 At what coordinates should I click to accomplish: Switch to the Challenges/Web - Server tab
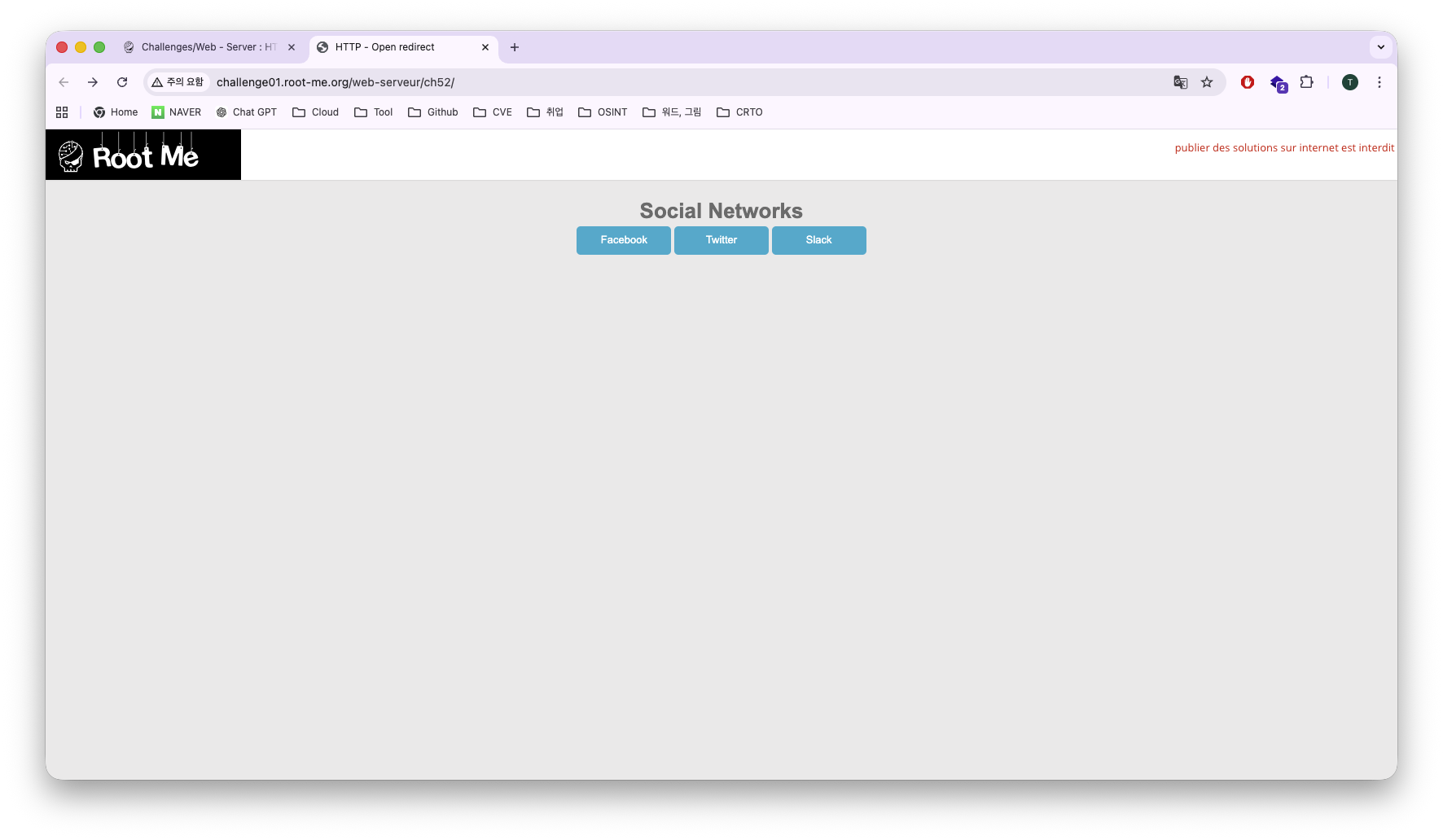click(211, 47)
